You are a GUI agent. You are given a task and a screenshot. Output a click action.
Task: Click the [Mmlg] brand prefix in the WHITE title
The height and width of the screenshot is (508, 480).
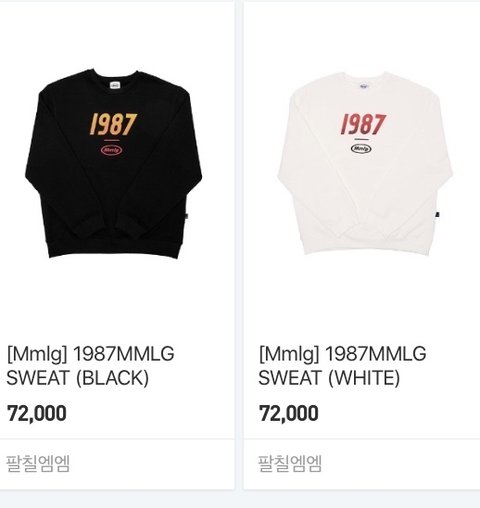(x=289, y=354)
